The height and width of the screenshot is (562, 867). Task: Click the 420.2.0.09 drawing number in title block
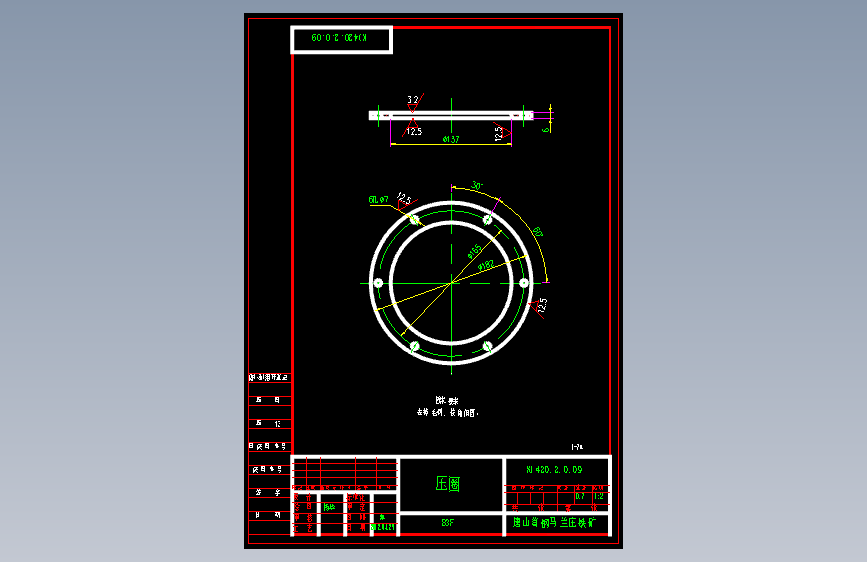coord(554,470)
